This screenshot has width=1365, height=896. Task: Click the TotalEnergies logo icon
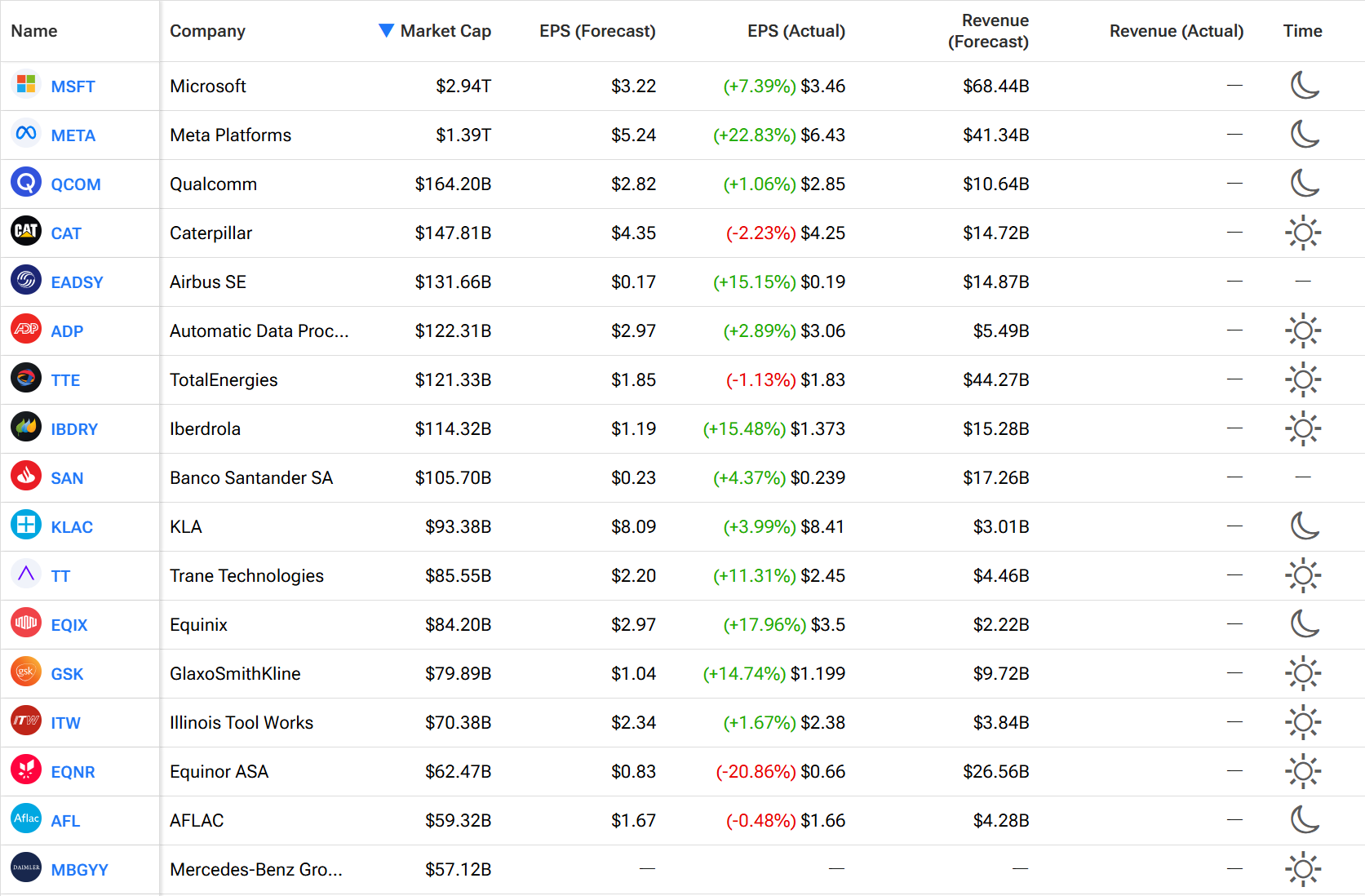[26, 378]
